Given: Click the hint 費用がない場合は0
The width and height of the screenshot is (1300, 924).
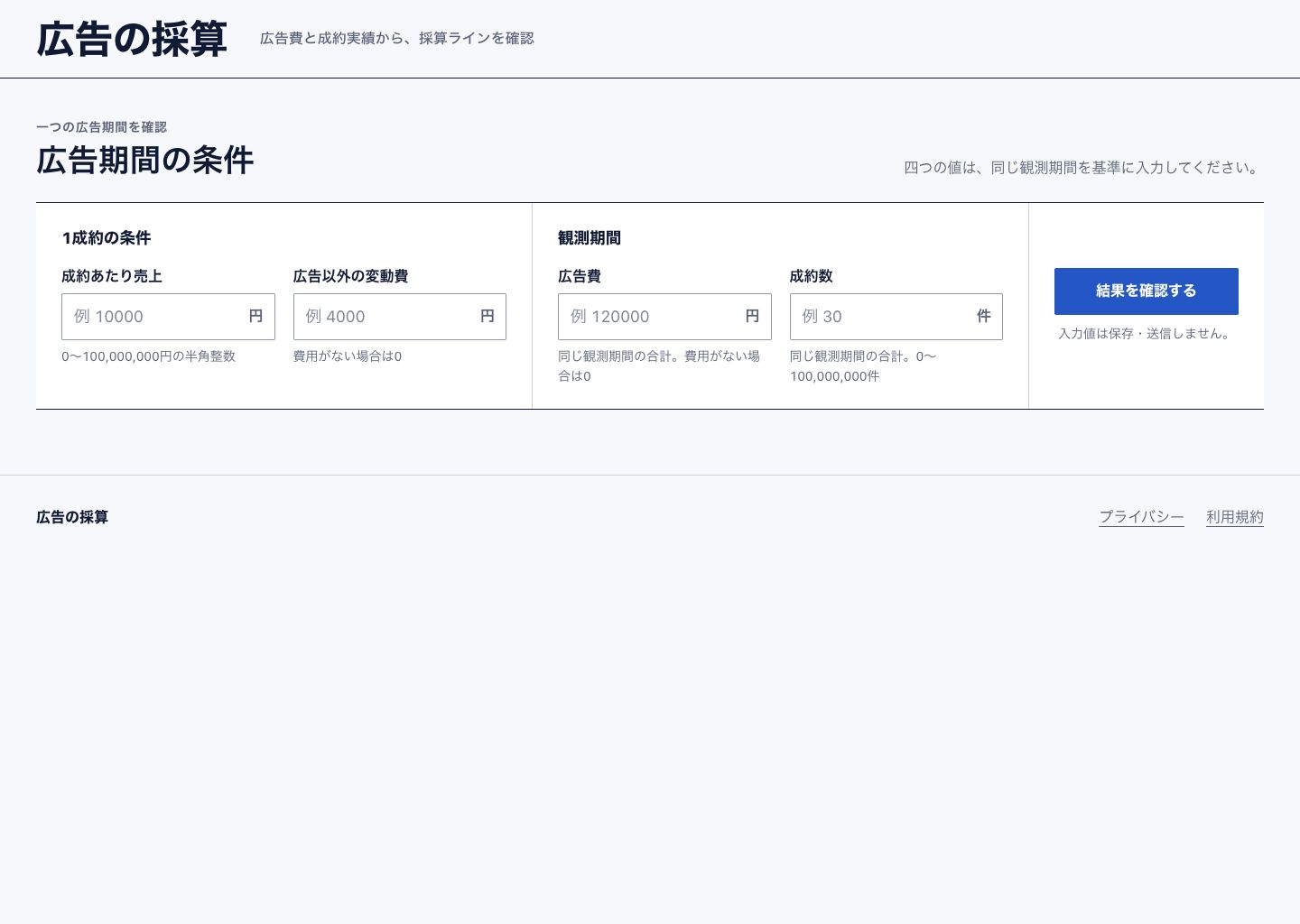Looking at the screenshot, I should tap(348, 356).
